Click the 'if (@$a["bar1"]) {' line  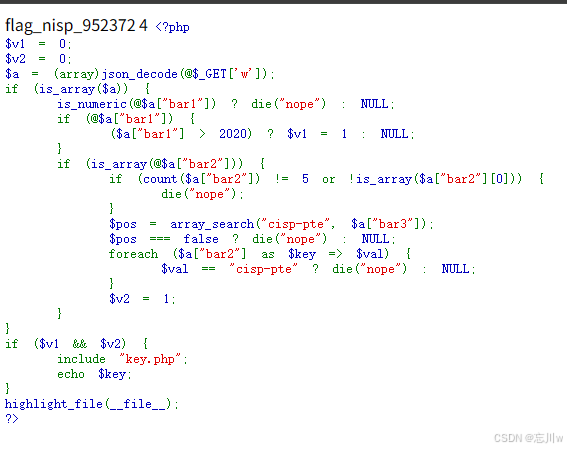coord(126,119)
